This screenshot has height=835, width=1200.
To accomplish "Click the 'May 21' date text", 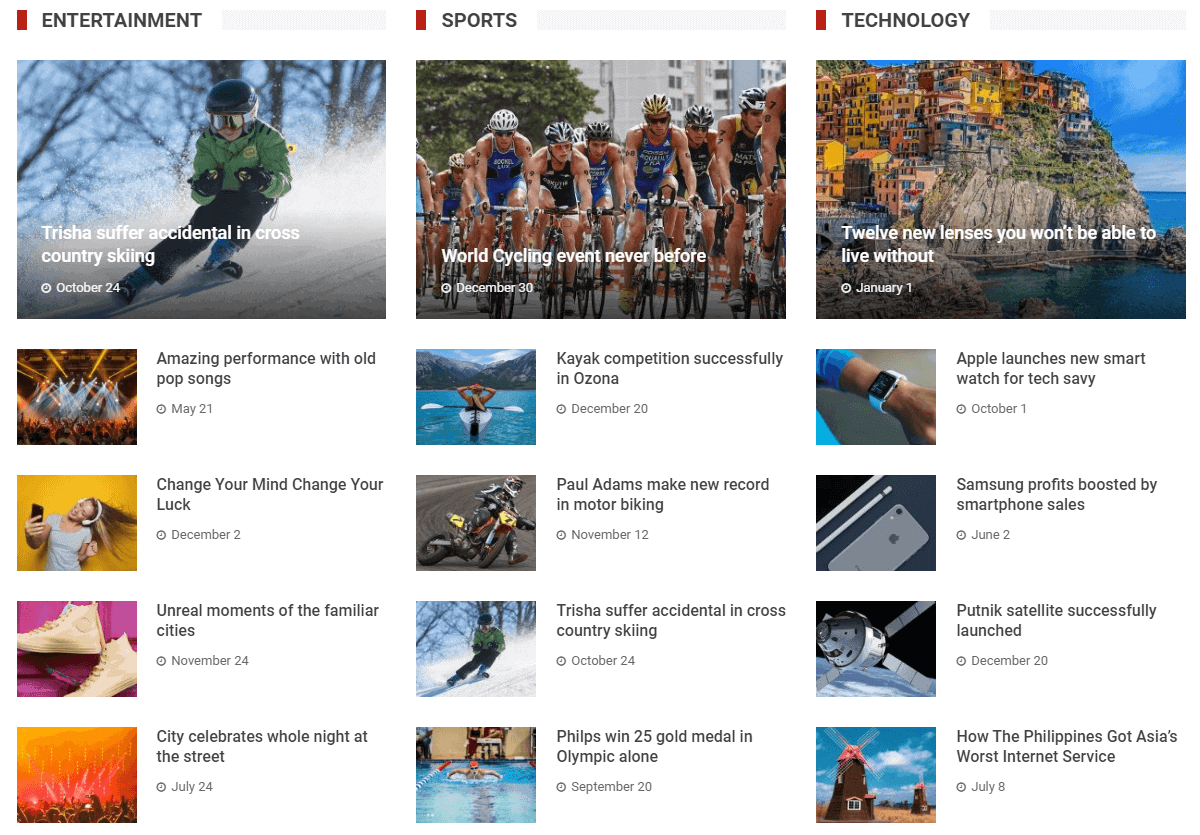I will coord(192,409).
